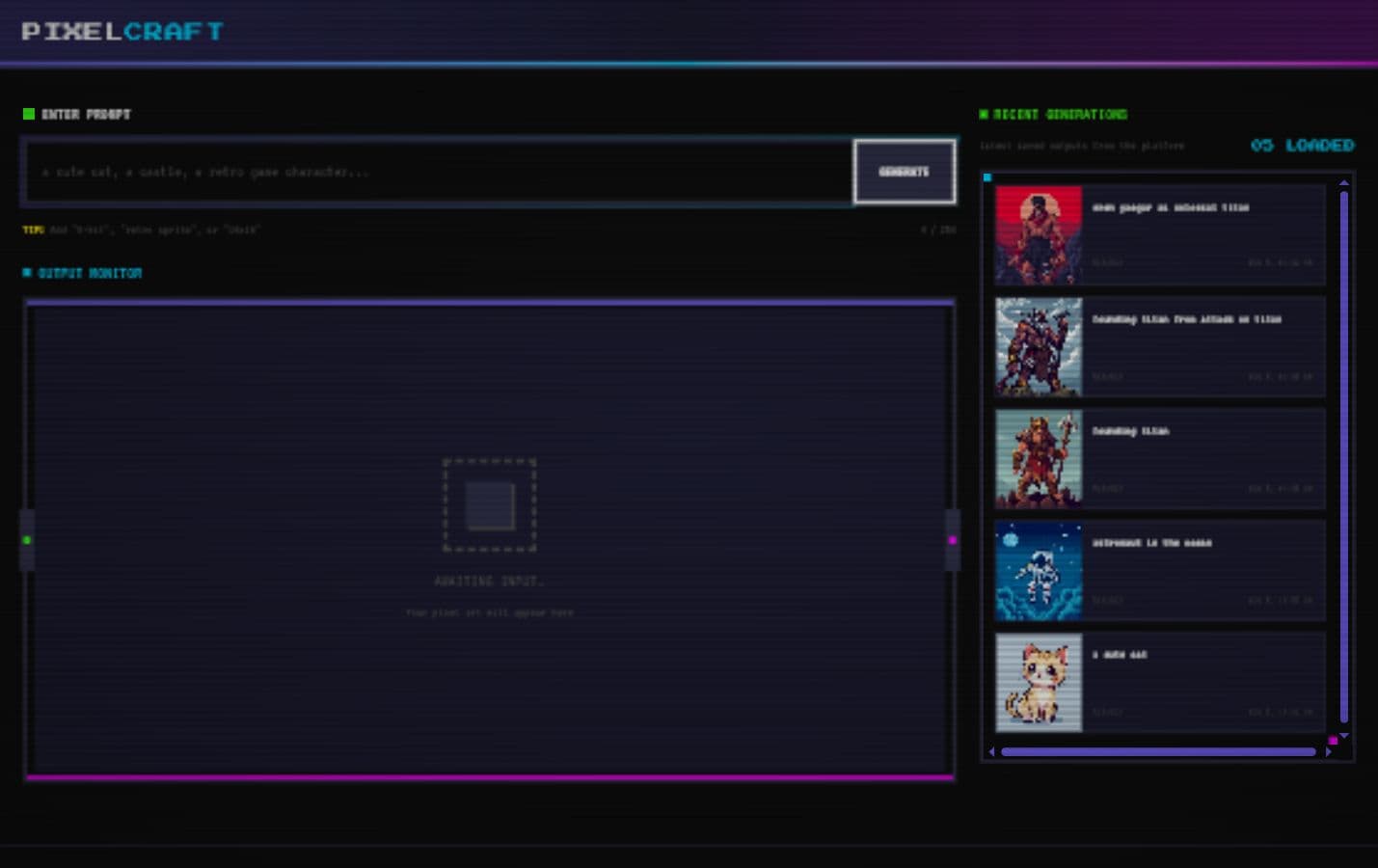Select the 'a cute cat' generation card
This screenshot has height=868, width=1378.
tap(1160, 682)
